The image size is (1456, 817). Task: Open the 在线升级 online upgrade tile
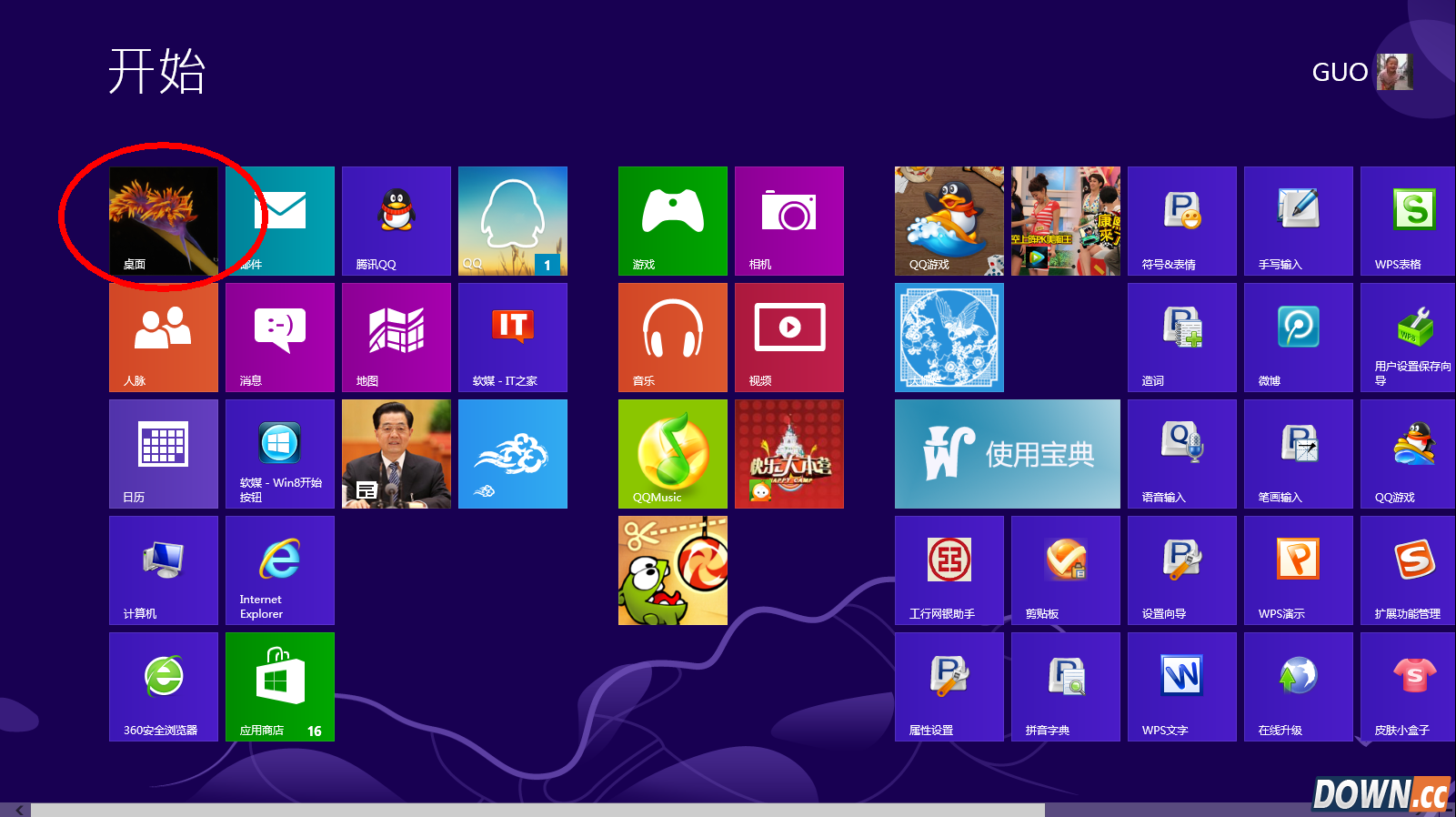(1299, 687)
